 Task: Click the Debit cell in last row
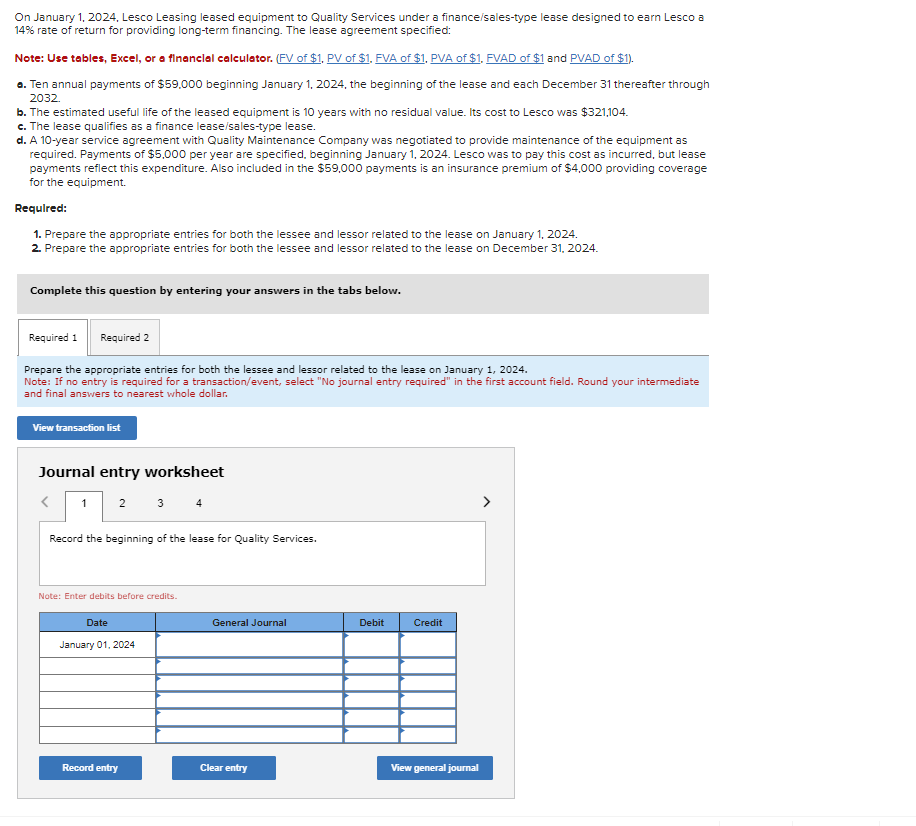pyautogui.click(x=372, y=735)
